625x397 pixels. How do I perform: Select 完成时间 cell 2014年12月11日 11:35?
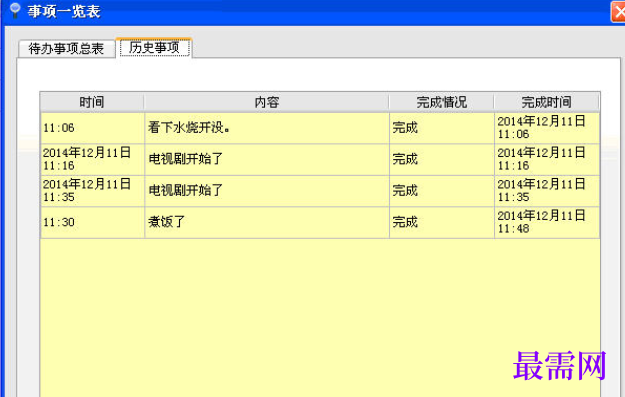(547, 191)
